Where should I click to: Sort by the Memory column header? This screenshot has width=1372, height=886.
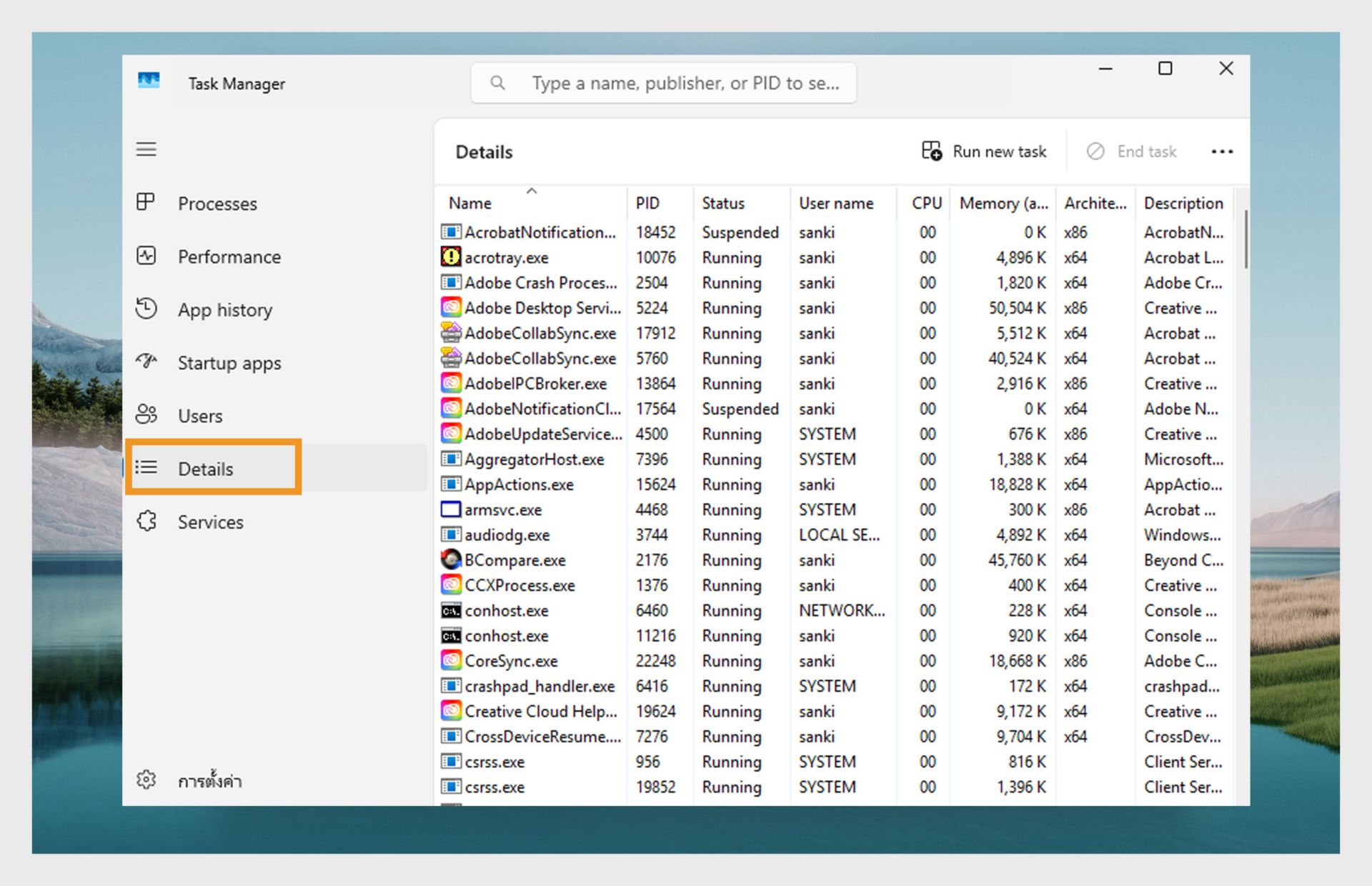pyautogui.click(x=1003, y=204)
